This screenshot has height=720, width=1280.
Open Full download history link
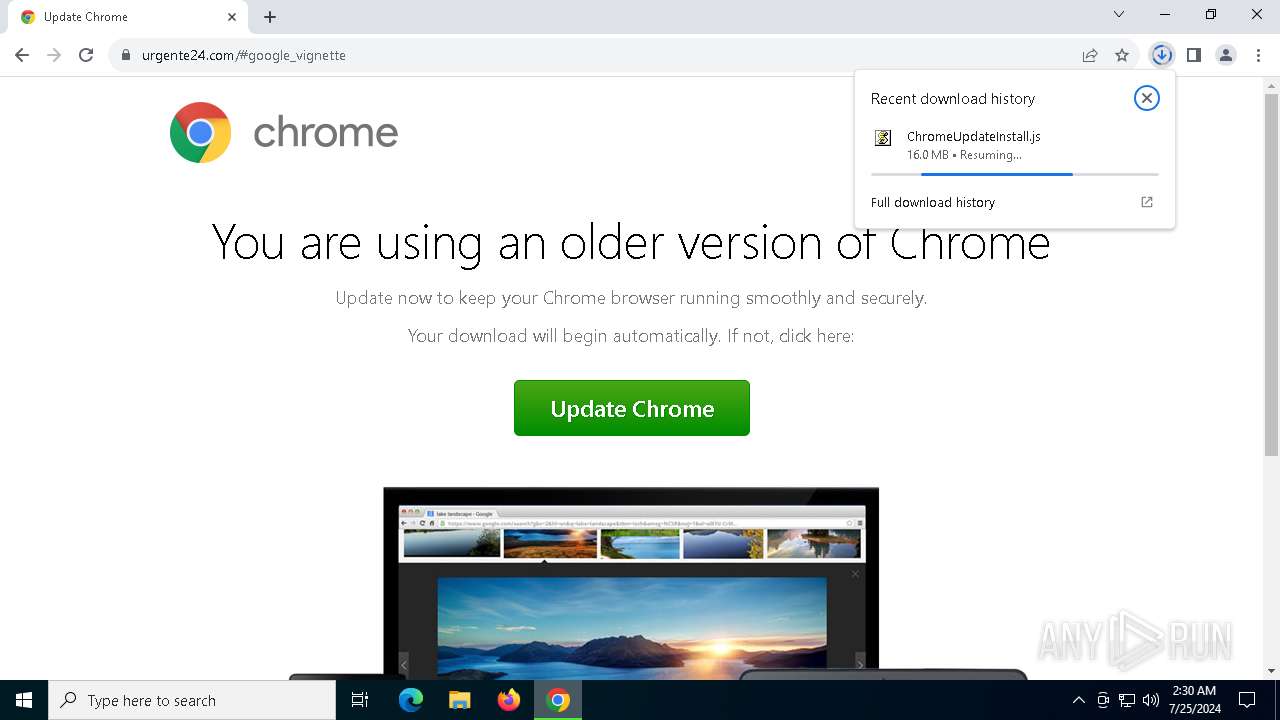(x=933, y=202)
